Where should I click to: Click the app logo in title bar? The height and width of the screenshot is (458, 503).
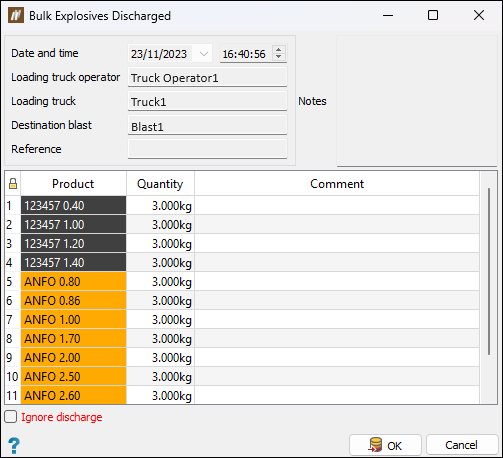click(x=16, y=15)
